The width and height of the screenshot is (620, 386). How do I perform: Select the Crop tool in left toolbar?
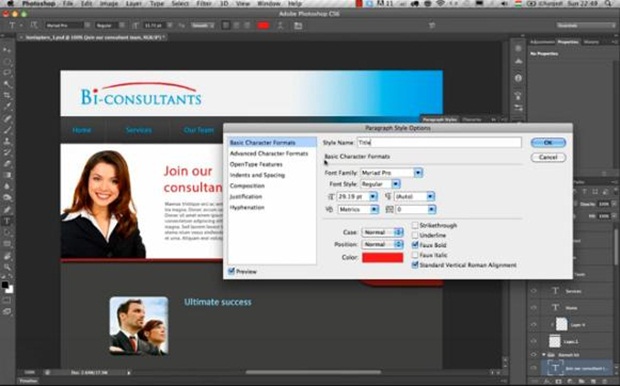[x=7, y=95]
